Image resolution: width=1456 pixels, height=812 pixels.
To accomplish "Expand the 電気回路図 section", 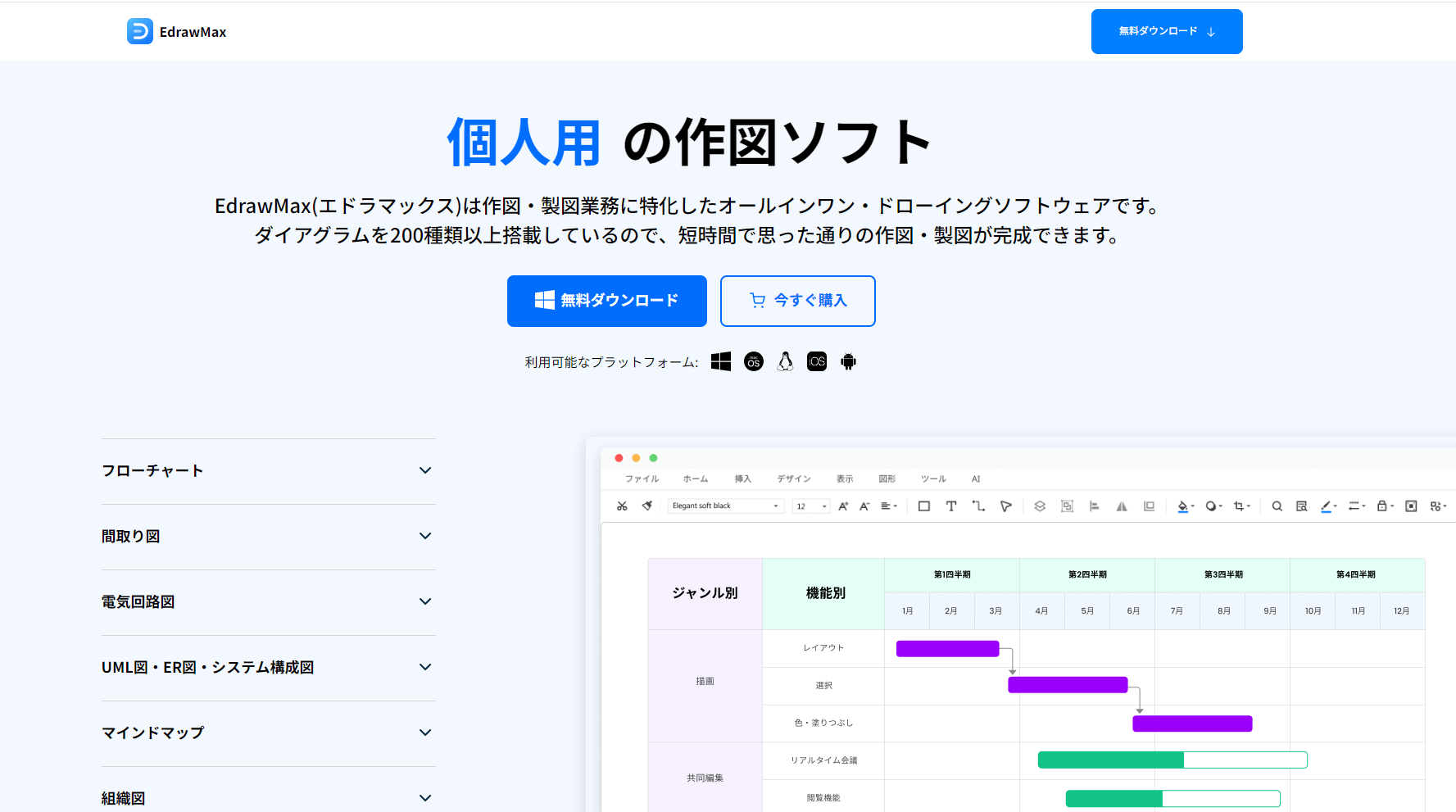I will pyautogui.click(x=269, y=602).
